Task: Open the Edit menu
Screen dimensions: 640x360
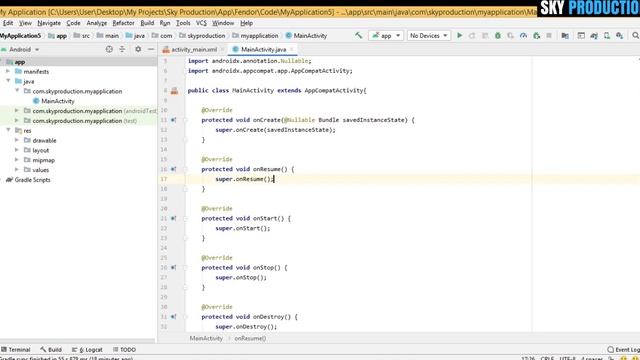Action: (8, 23)
